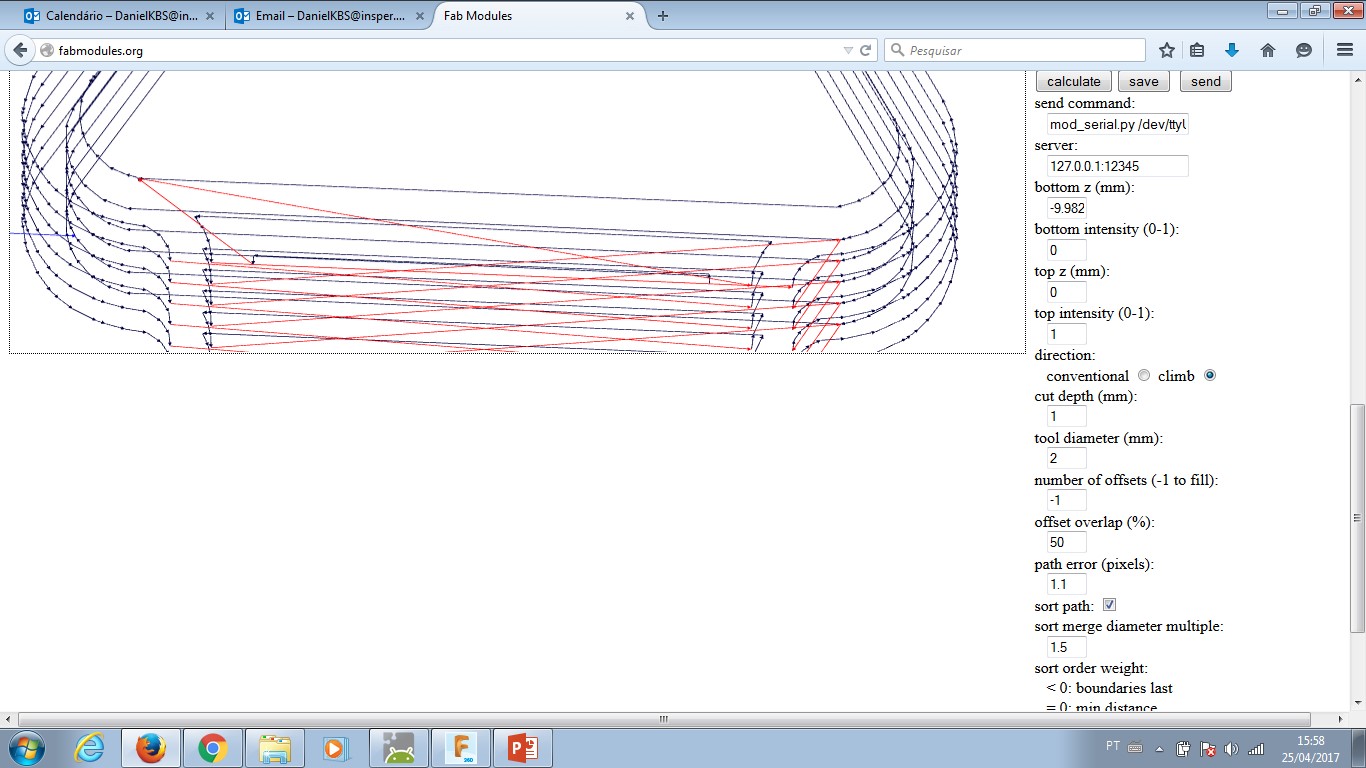
Task: Click the show desktop strip beside clock
Action: [1359, 748]
